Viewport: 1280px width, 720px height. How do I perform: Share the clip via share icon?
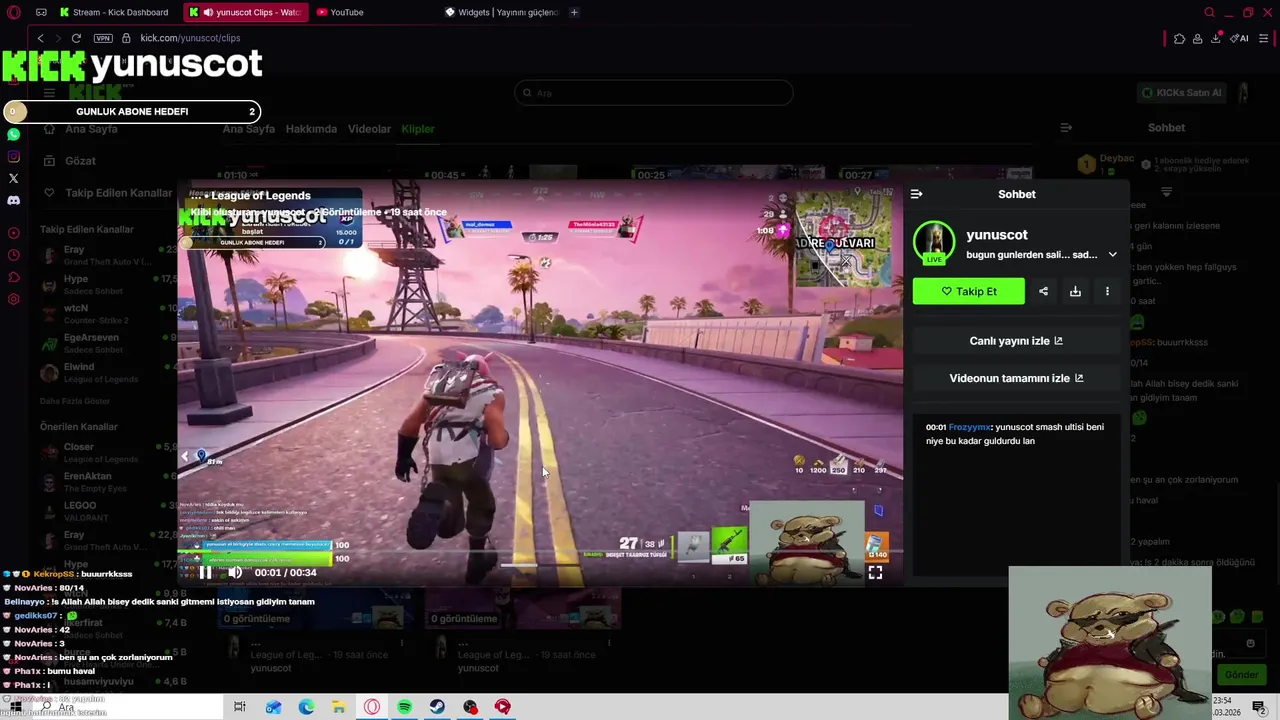(x=1043, y=291)
